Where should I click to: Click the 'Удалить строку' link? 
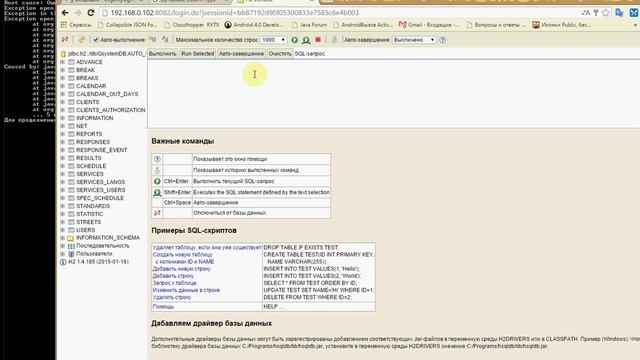(172, 298)
